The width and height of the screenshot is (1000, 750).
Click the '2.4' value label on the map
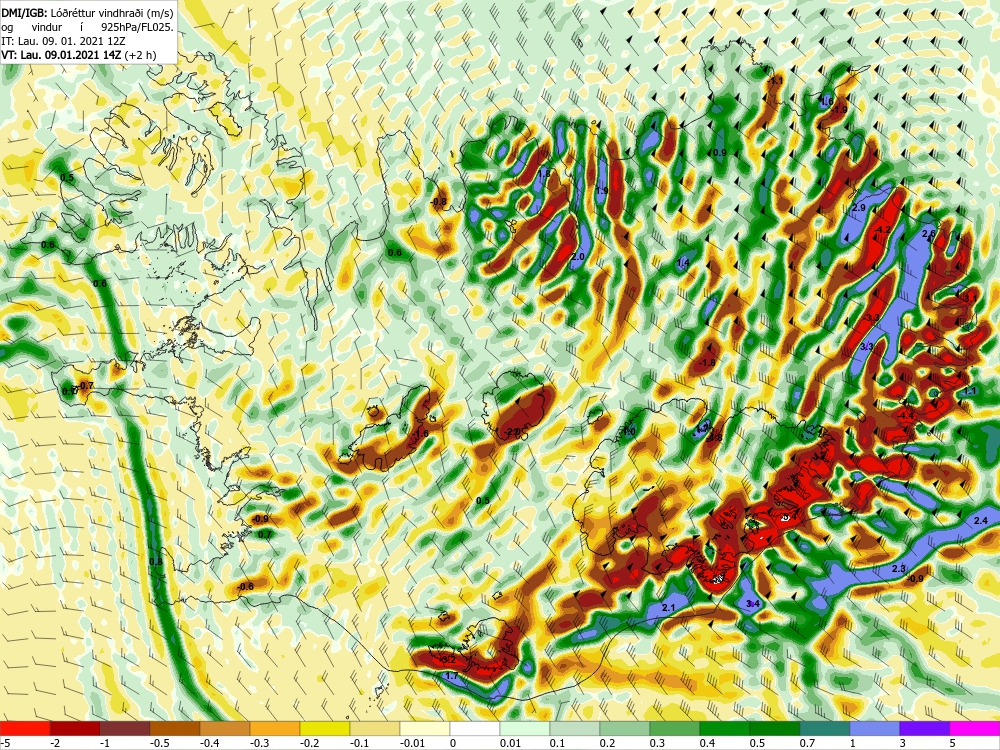[x=981, y=521]
